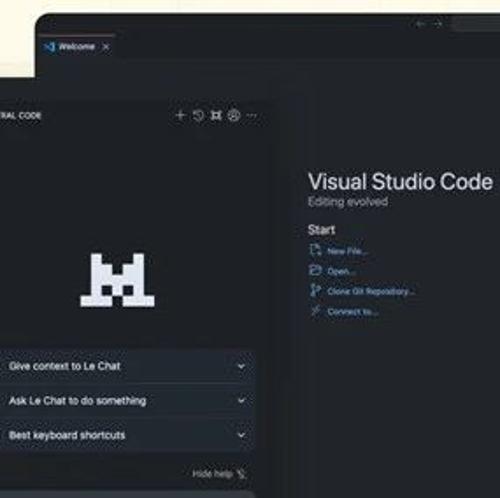Click the Hide help link
The image size is (500, 498).
(213, 474)
